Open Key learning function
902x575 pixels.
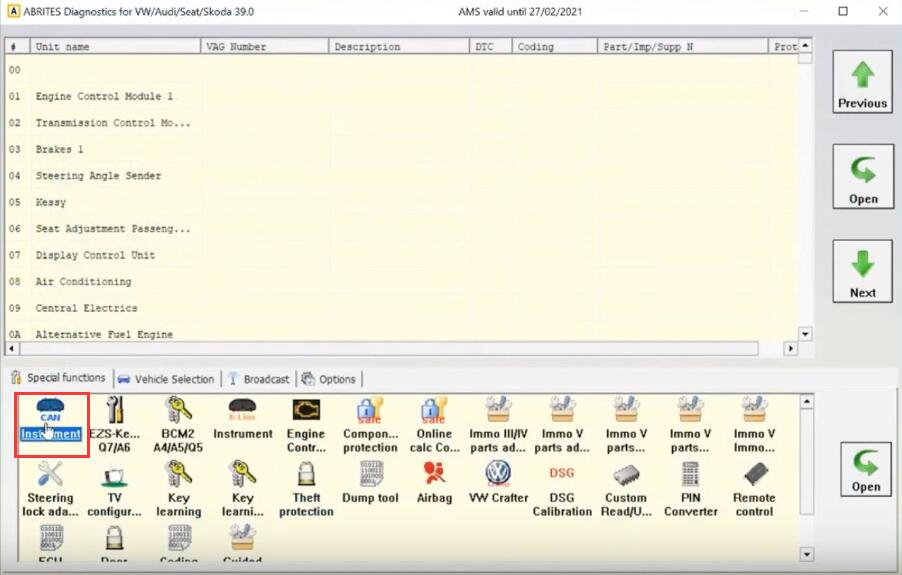[178, 489]
